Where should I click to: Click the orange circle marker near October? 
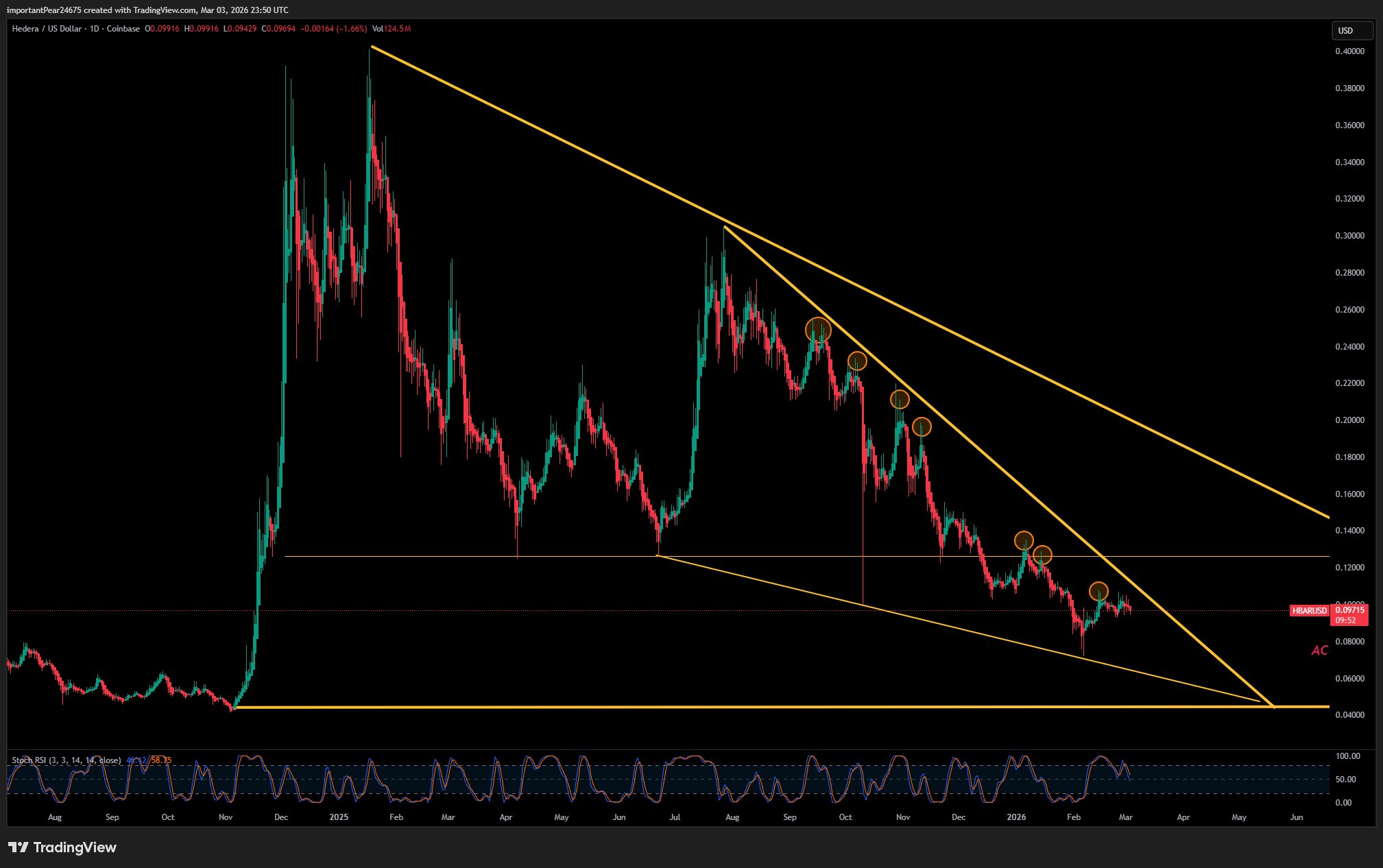[x=857, y=361]
